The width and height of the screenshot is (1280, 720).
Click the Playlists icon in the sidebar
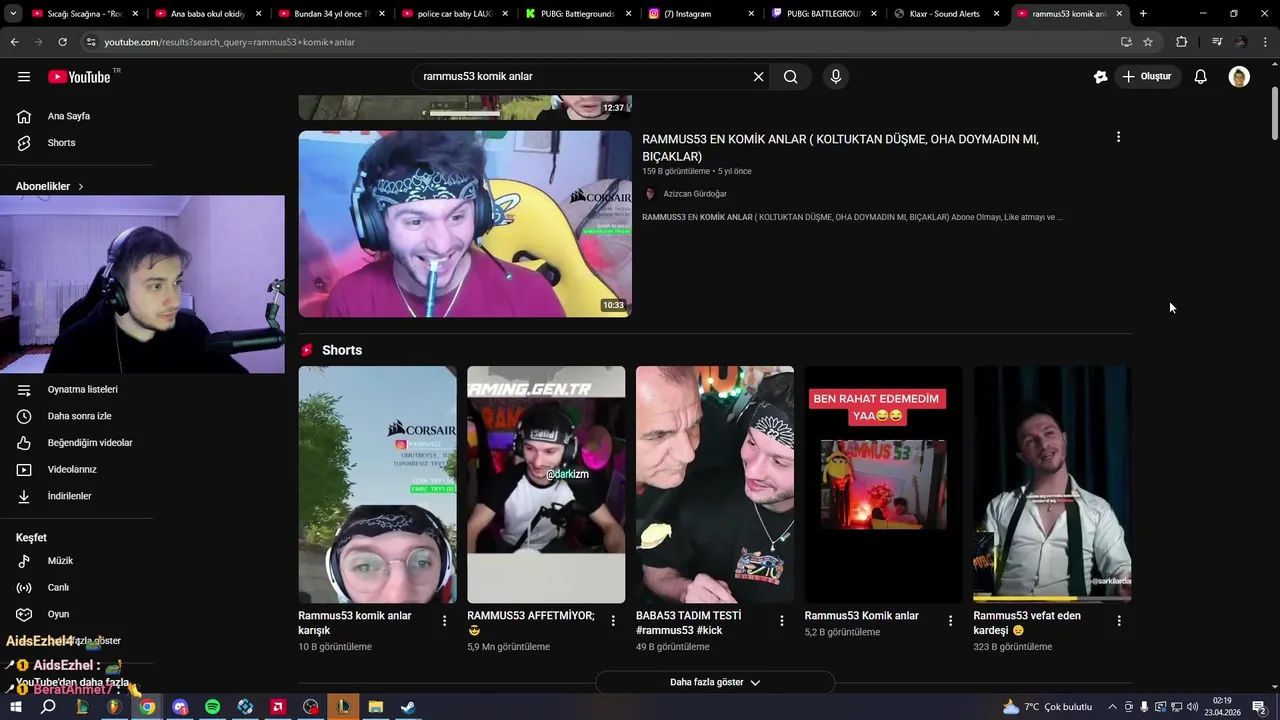(x=24, y=389)
